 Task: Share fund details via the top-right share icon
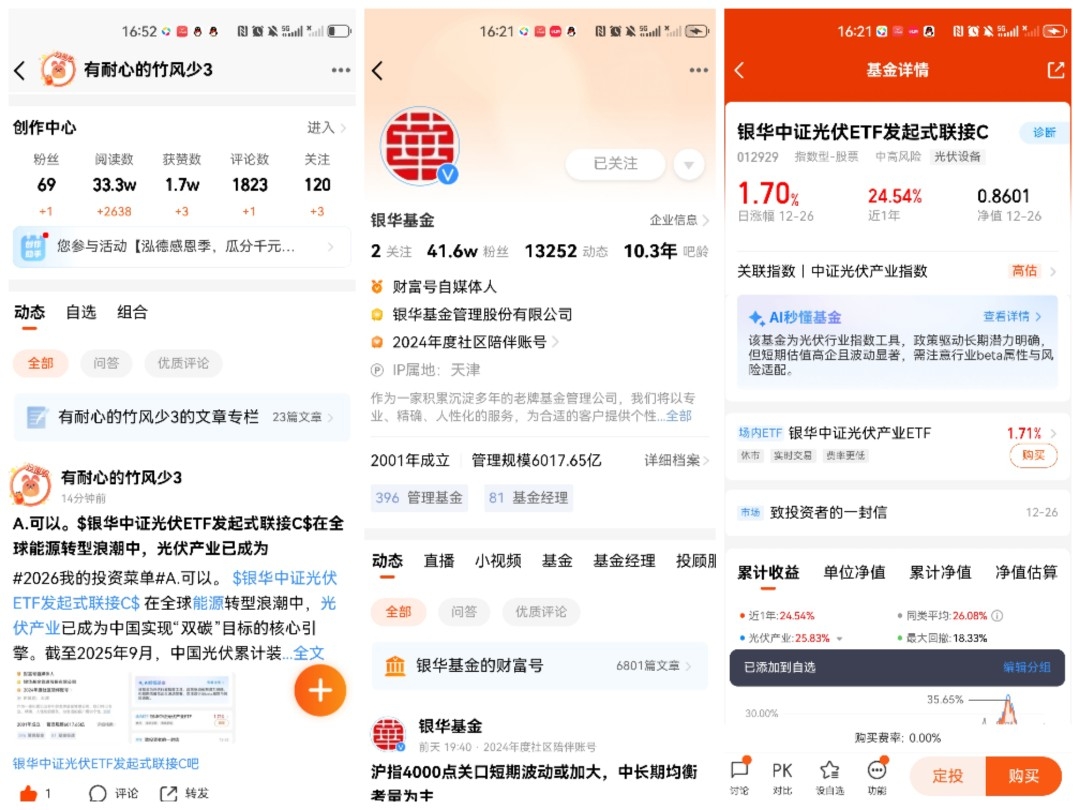click(x=1055, y=70)
